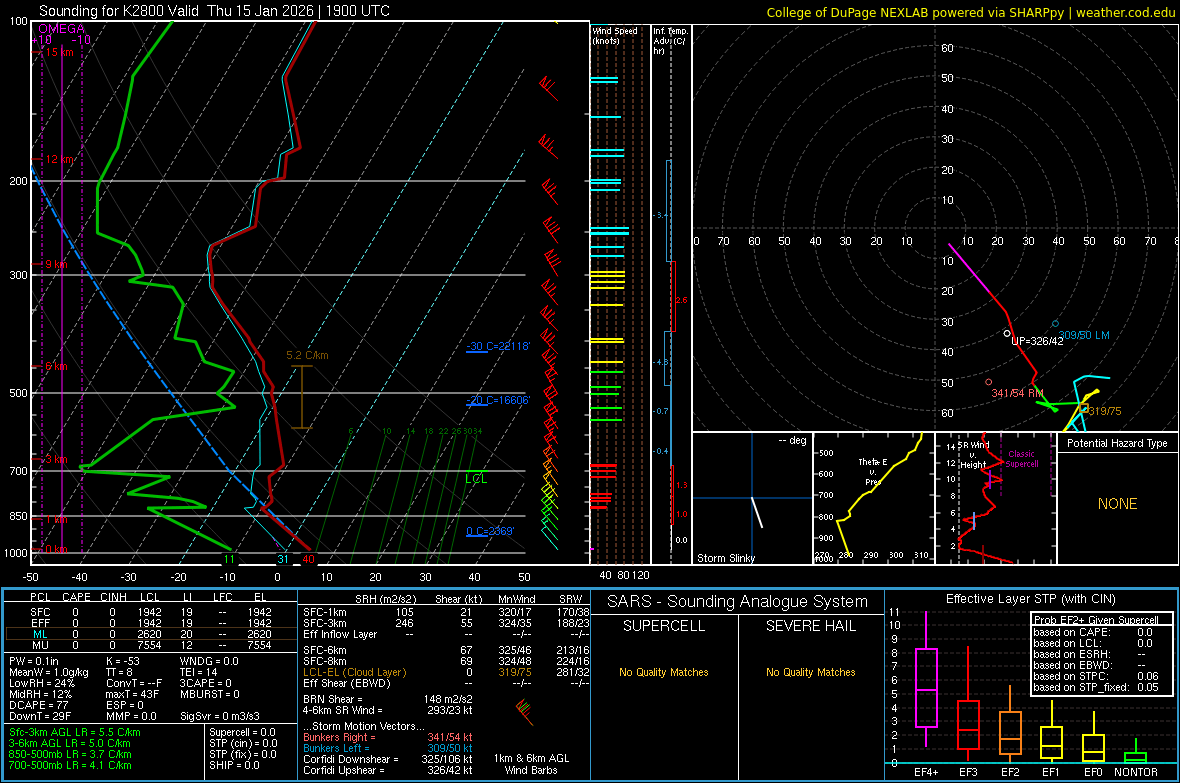
Task: Select the NONE hazard type text
Action: (x=1117, y=504)
